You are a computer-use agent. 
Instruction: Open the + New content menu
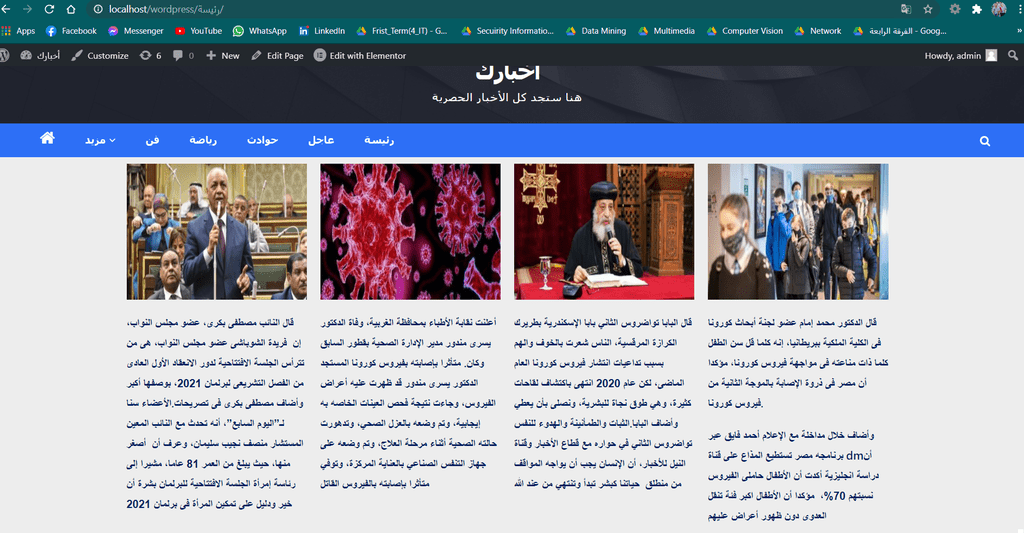click(223, 56)
